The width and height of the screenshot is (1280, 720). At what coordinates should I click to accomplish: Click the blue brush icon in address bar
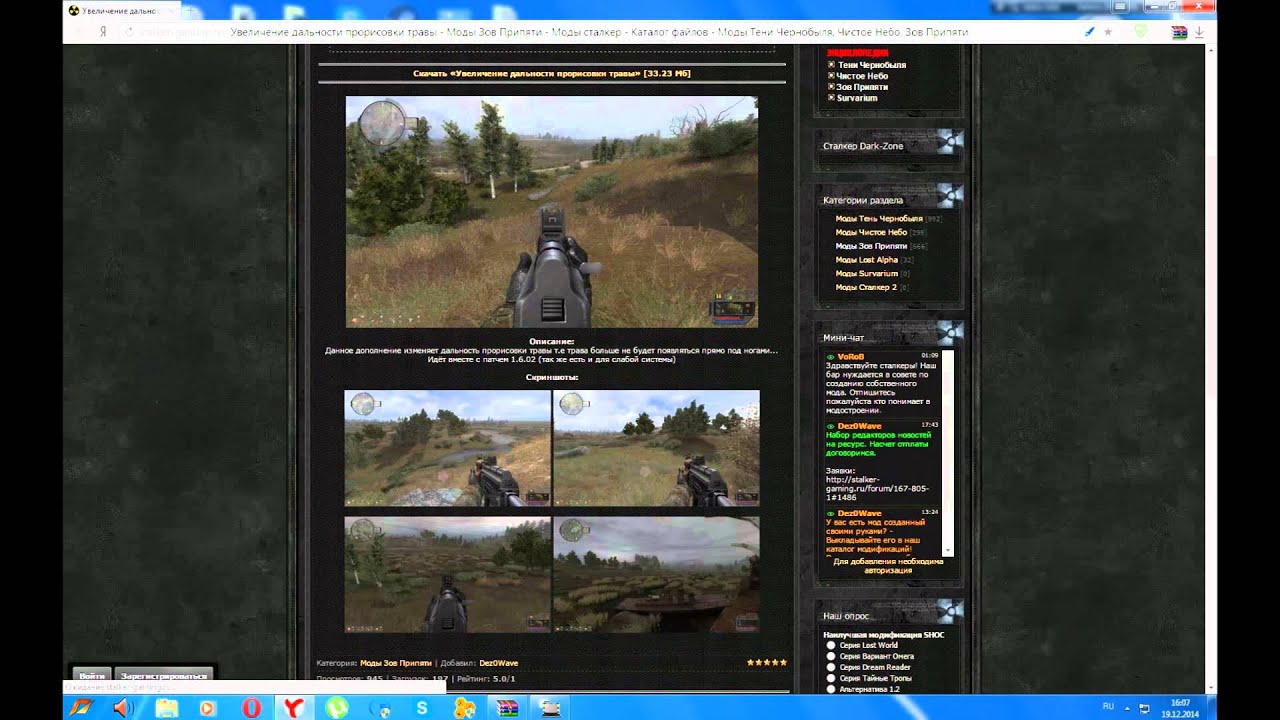(1090, 32)
